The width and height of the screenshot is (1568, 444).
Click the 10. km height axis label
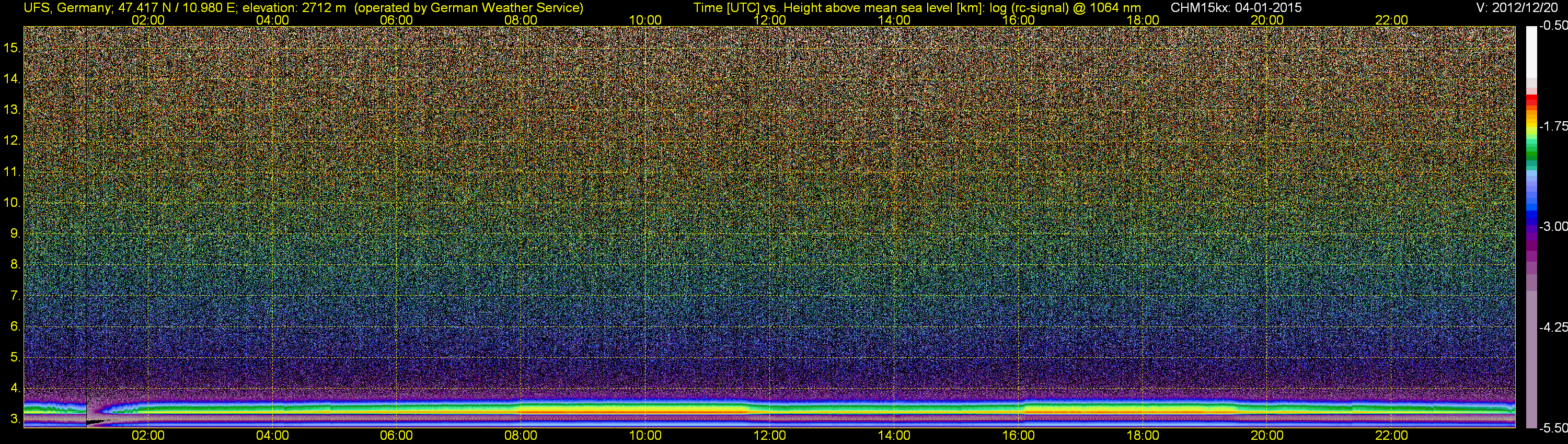coord(11,203)
